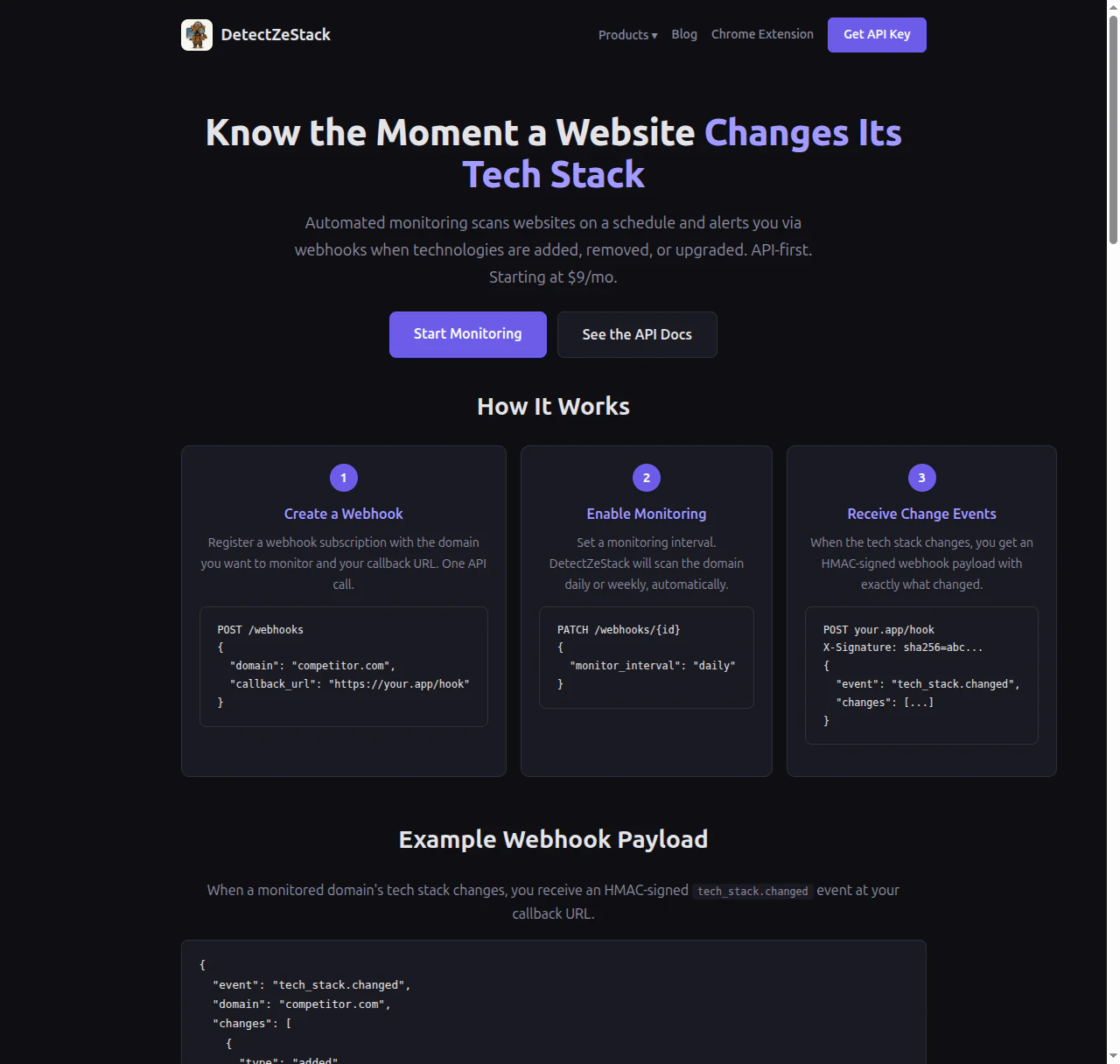1120x1064 pixels.
Task: Select the POST /webhooks code block
Action: point(343,666)
